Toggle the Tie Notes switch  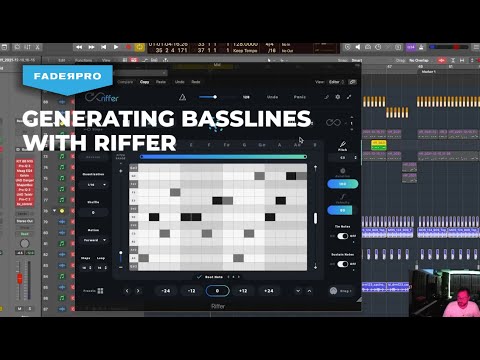pyautogui.click(x=343, y=236)
